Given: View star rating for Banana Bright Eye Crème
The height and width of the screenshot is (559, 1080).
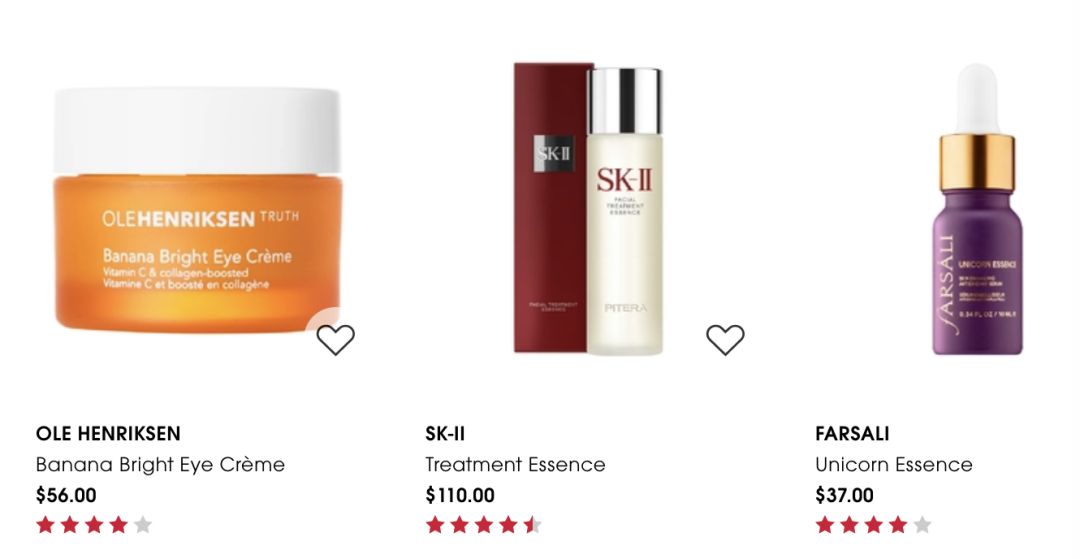Looking at the screenshot, I should click(x=94, y=525).
